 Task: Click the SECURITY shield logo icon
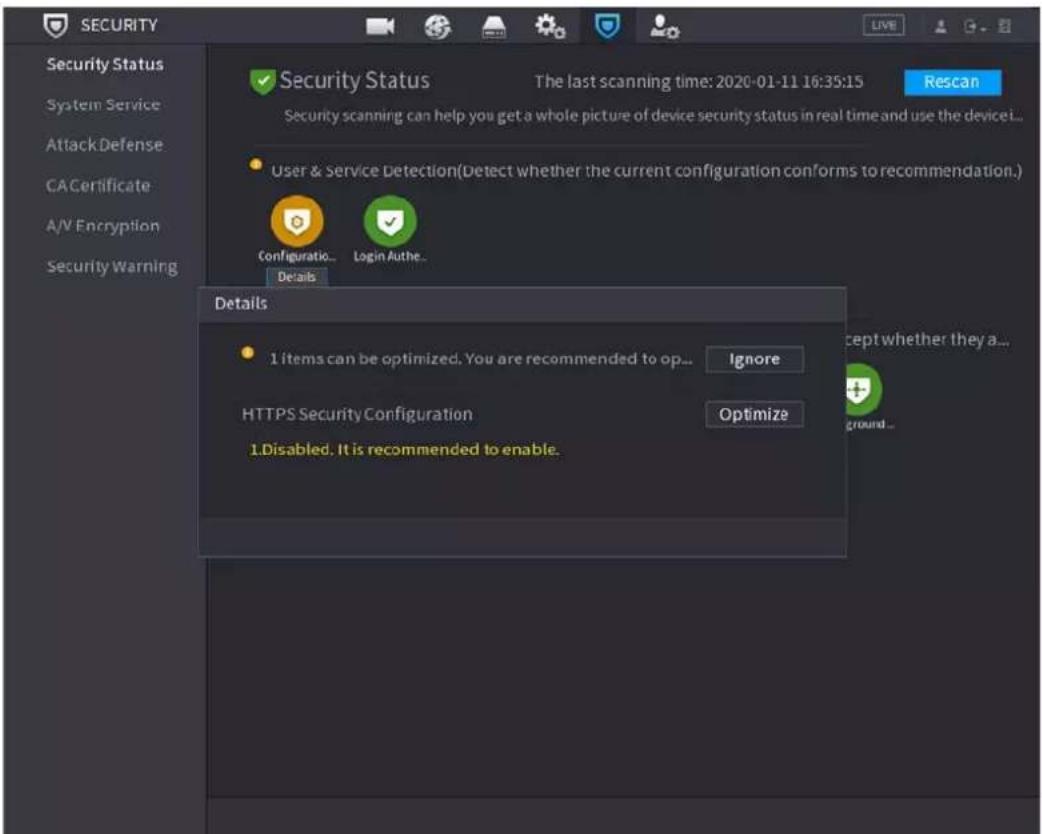[x=55, y=25]
